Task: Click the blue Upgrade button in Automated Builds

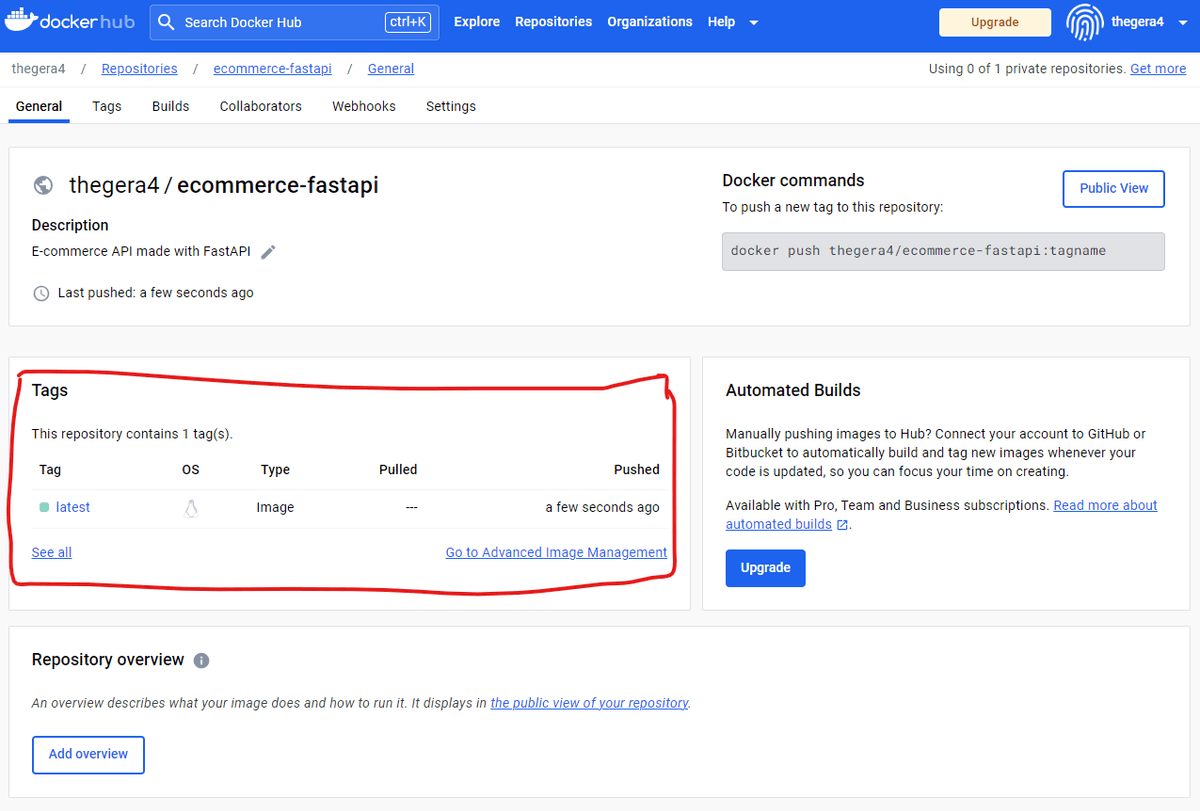Action: (x=765, y=568)
